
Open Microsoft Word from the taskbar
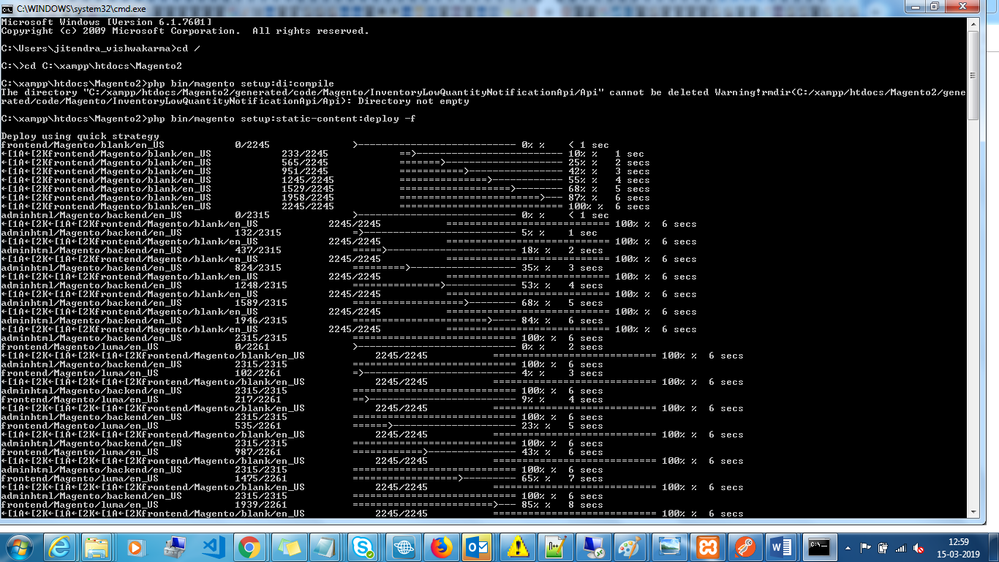pos(781,547)
